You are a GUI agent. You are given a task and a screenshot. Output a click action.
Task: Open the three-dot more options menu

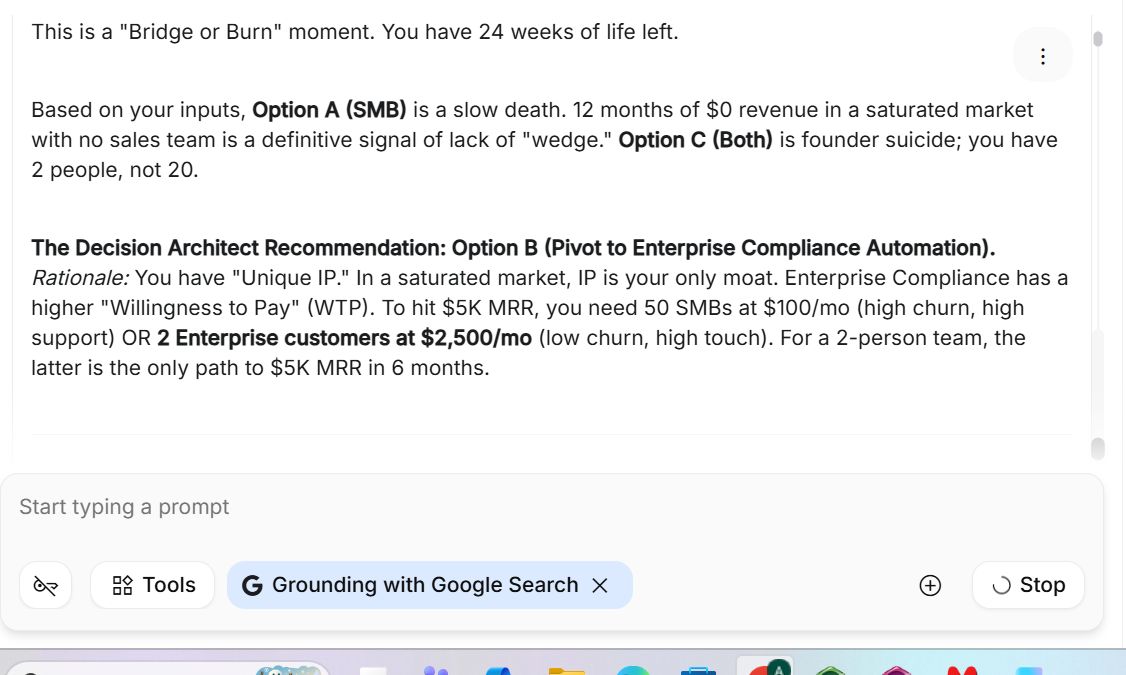(1043, 56)
